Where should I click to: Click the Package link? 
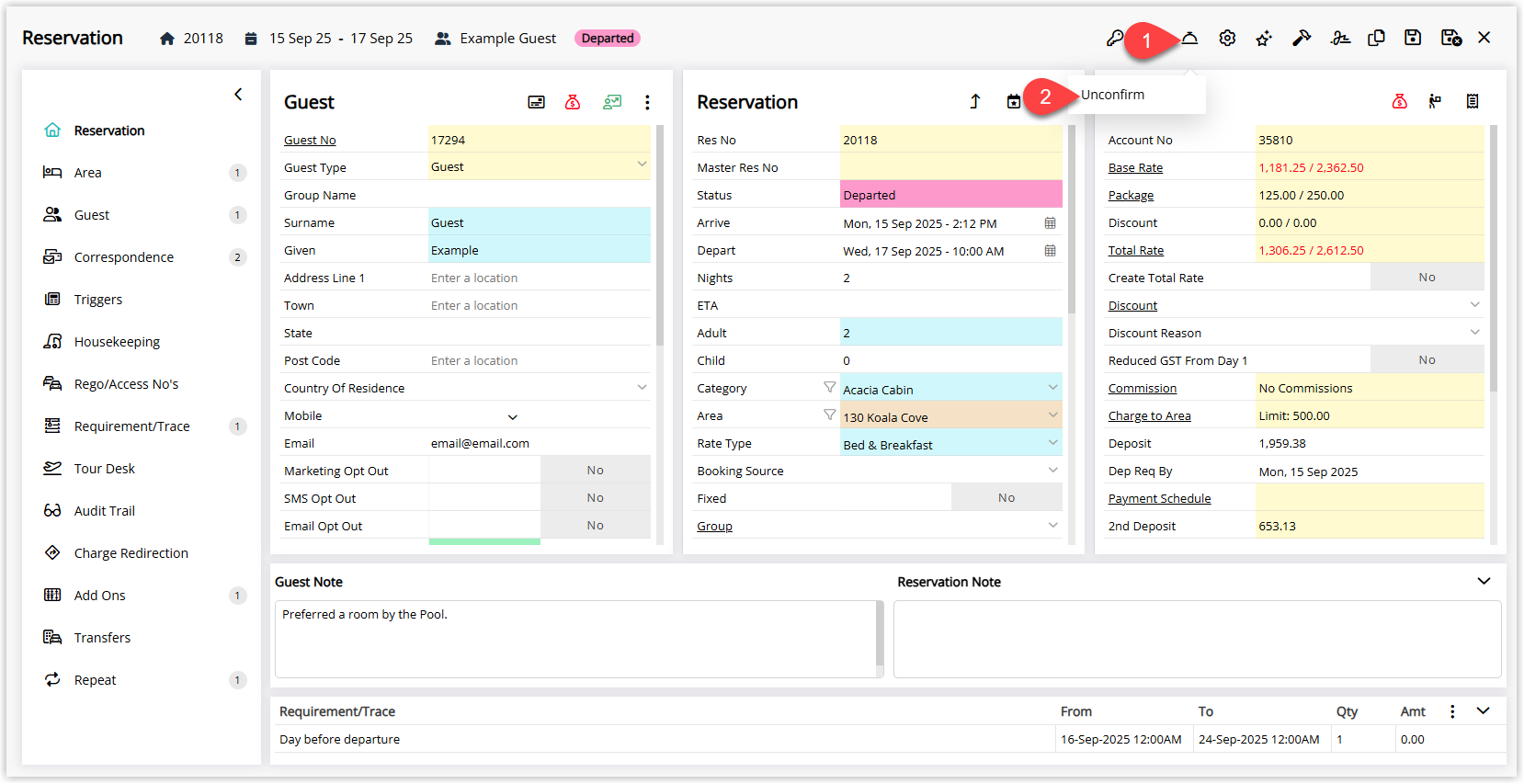[1131, 195]
